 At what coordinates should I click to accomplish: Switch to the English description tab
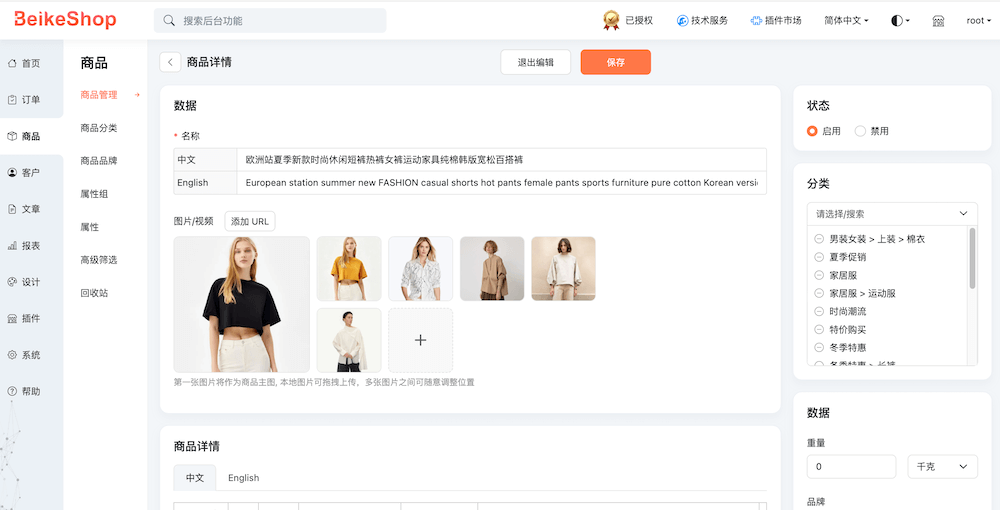pos(243,478)
